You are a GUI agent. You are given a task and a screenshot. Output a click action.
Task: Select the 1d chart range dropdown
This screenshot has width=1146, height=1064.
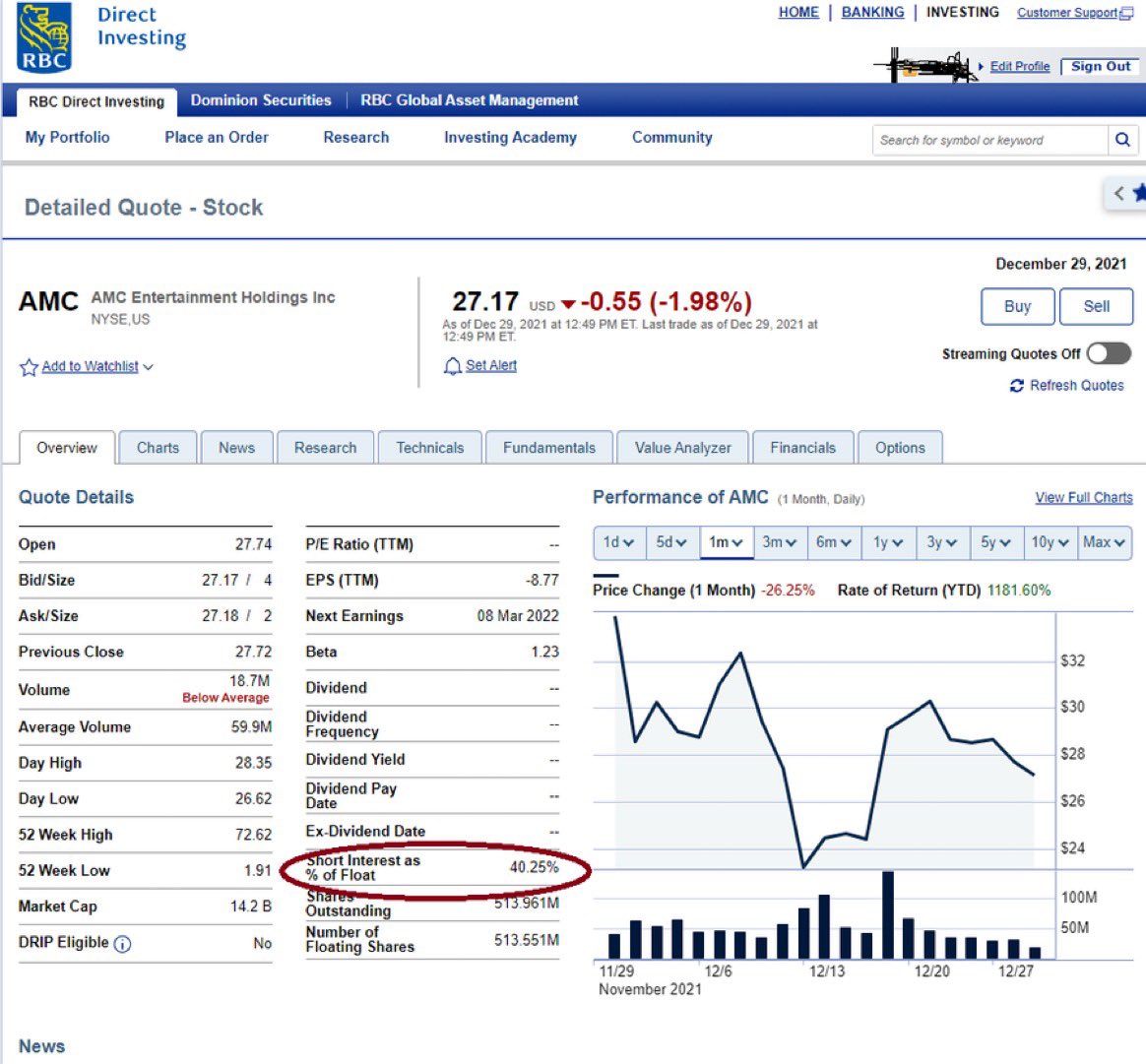pos(619,542)
